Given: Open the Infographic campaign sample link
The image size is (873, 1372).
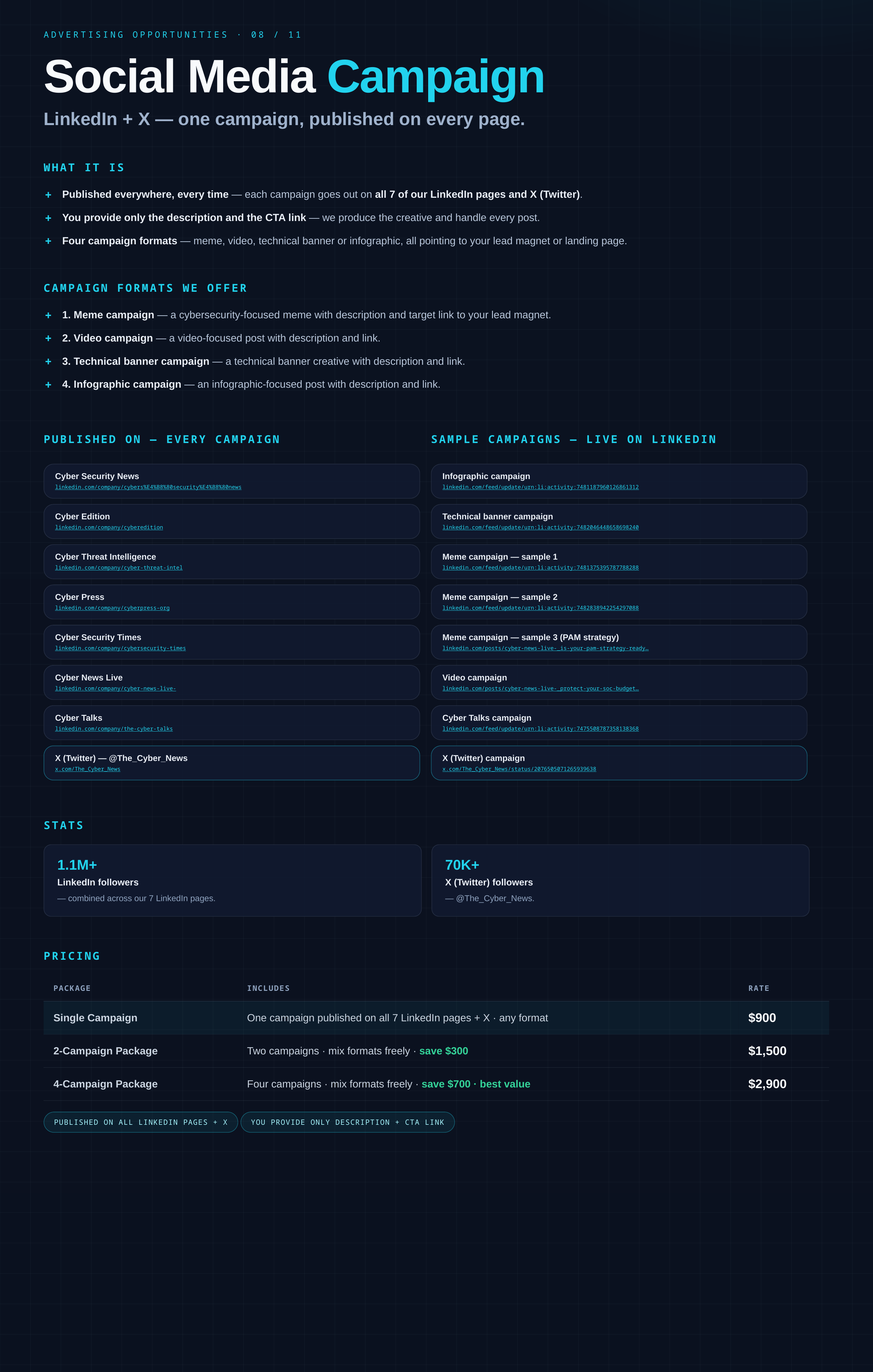Looking at the screenshot, I should point(540,487).
